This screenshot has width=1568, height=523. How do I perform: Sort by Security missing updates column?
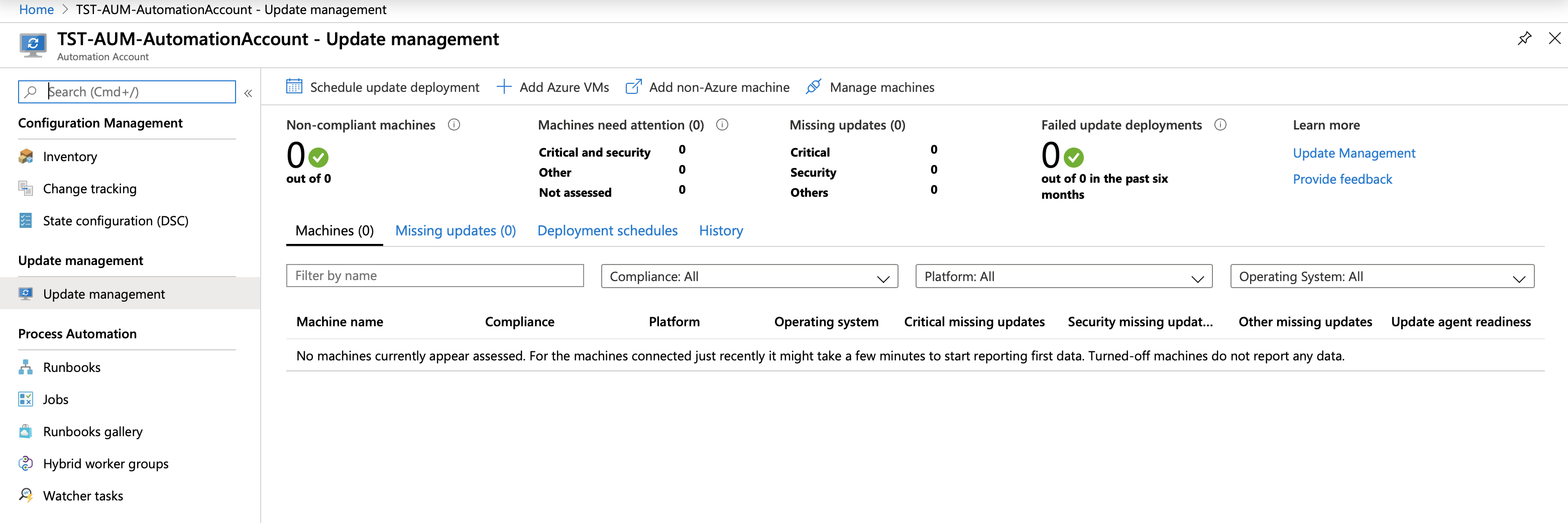pyautogui.click(x=1140, y=322)
